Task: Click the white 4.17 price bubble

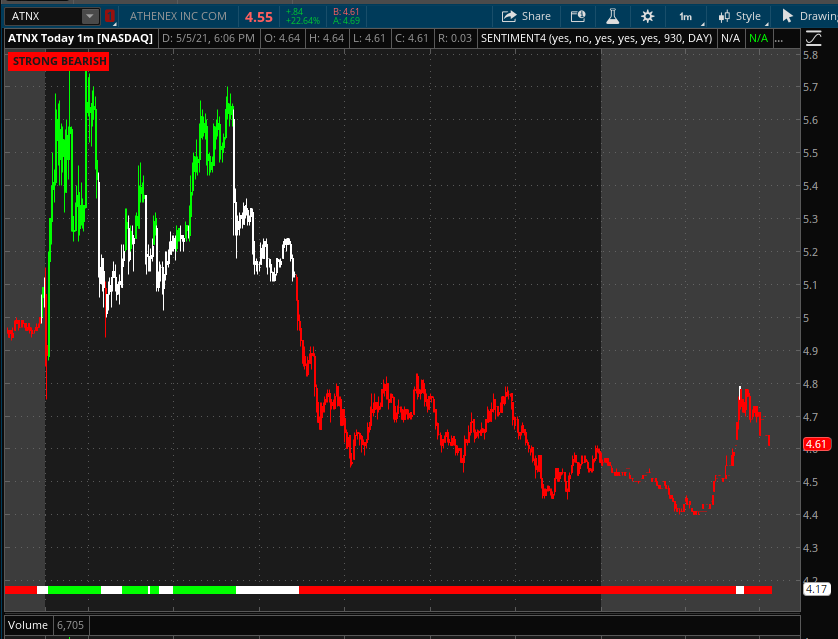Action: 817,589
